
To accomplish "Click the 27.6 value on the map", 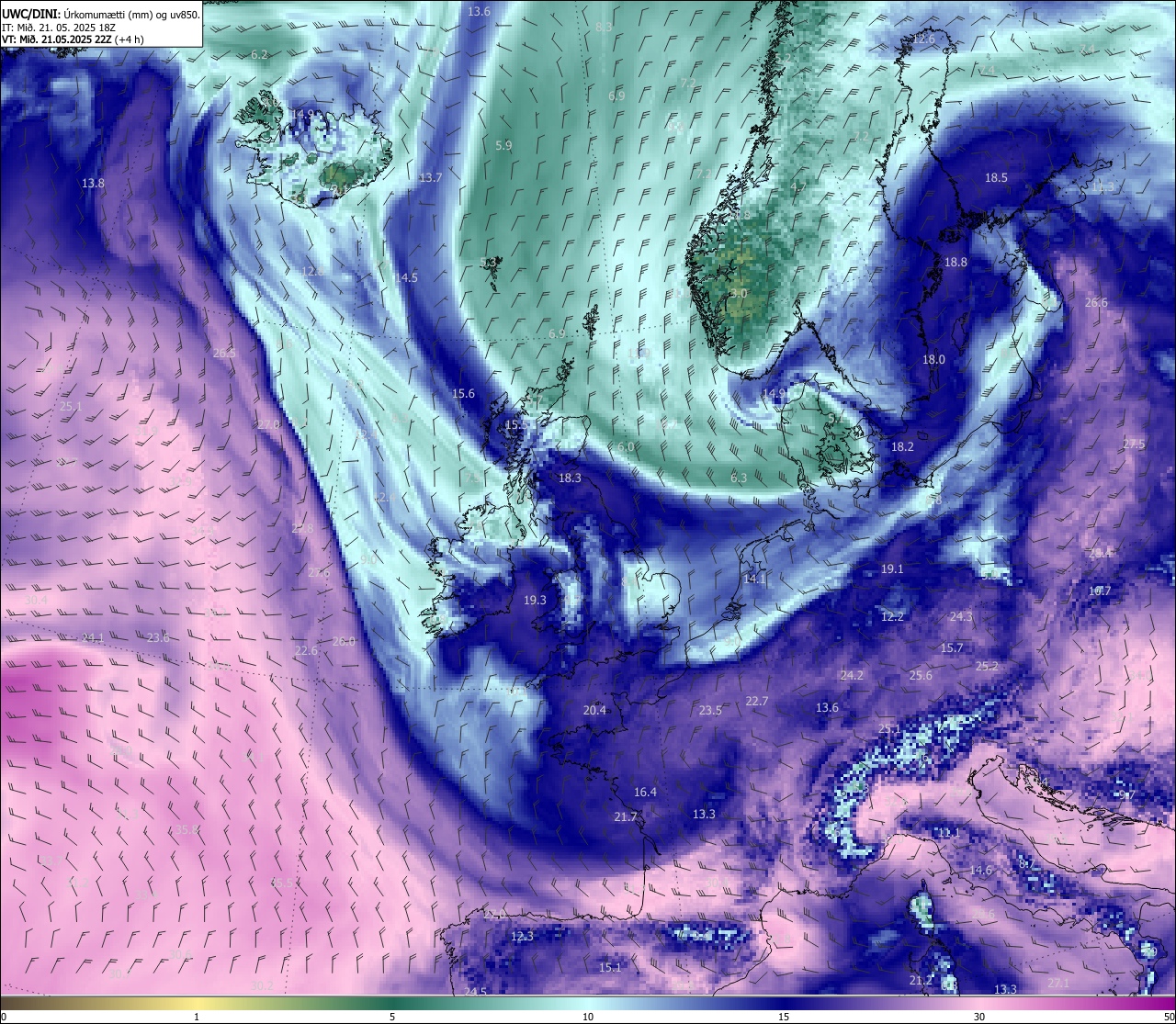I will (x=318, y=573).
